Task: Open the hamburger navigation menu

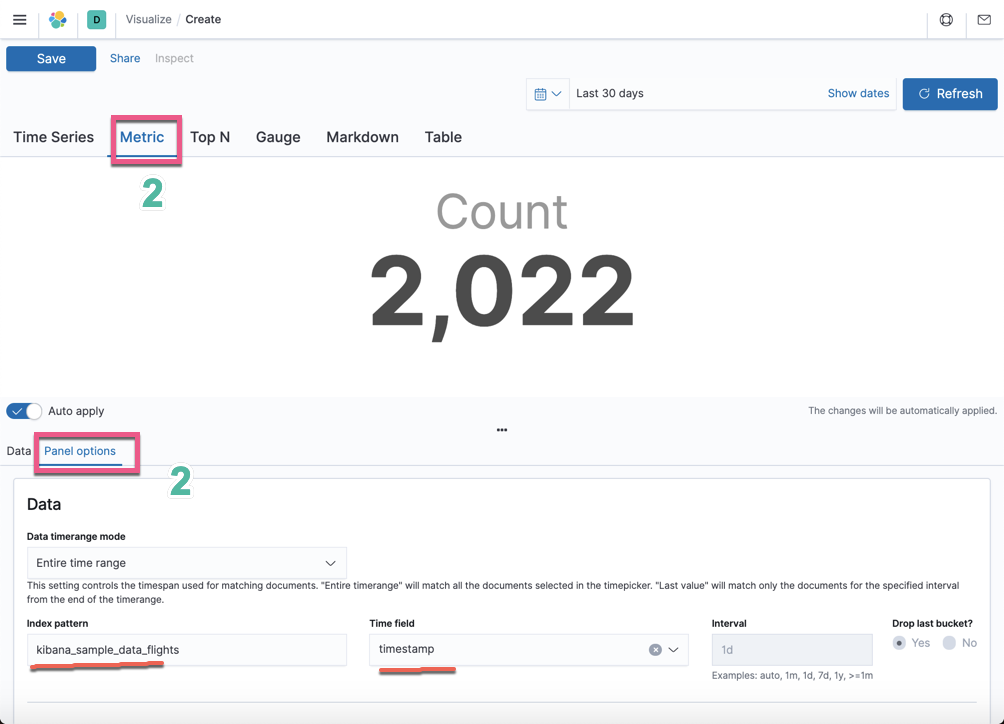Action: point(19,19)
